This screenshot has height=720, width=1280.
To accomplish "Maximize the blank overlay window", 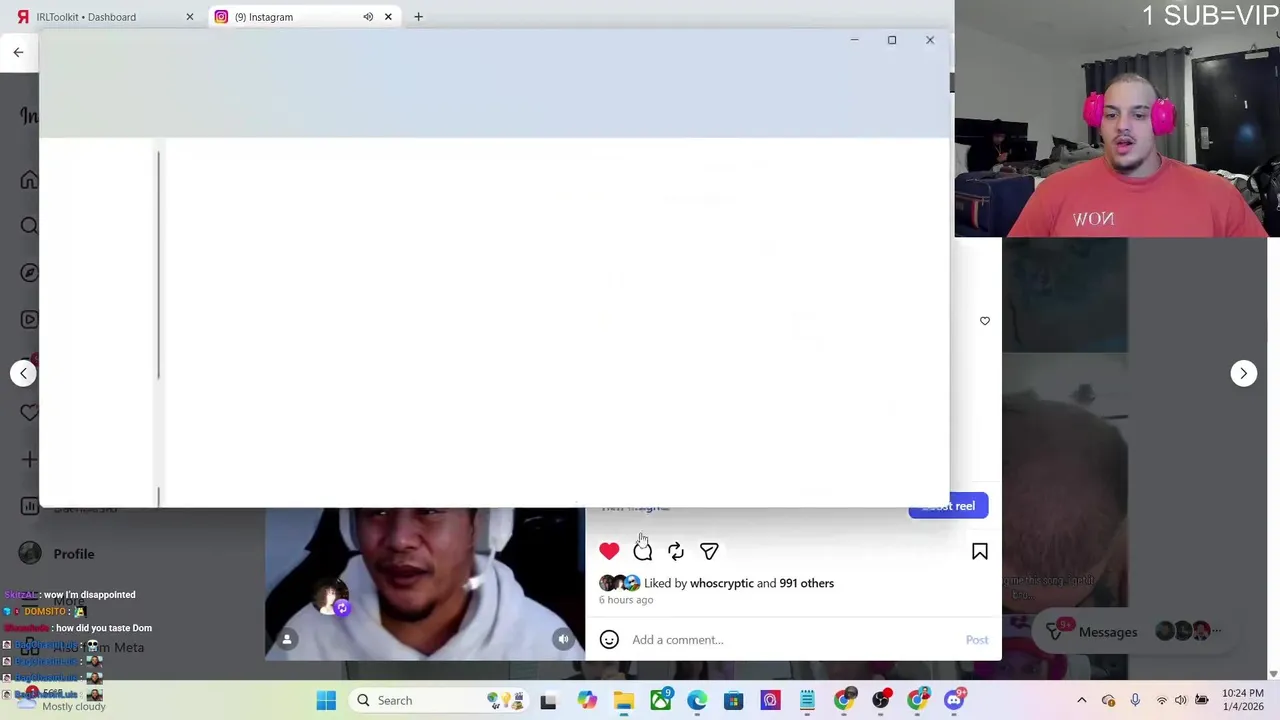I will 892,40.
